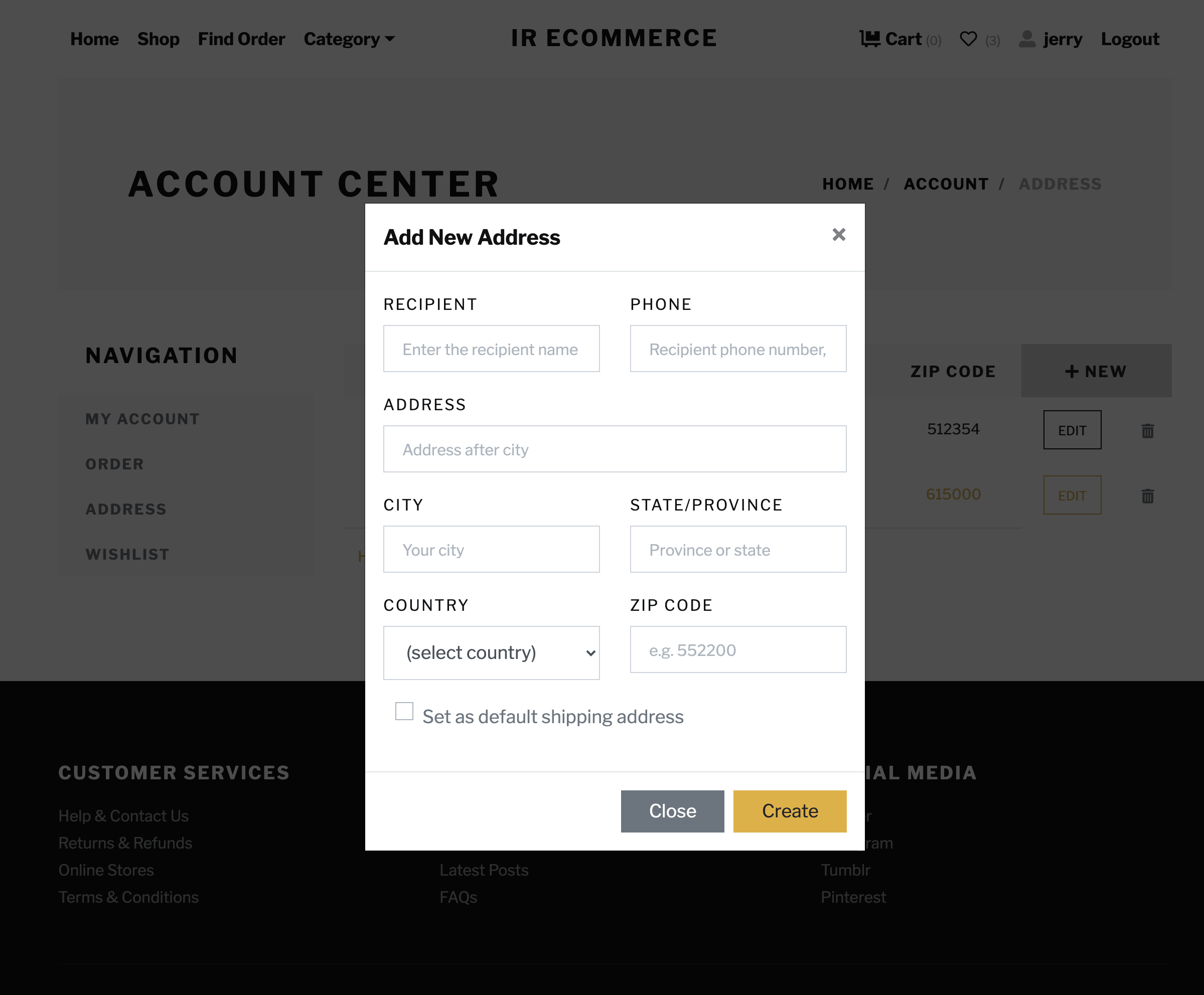Open the Wishlist navigation item
This screenshot has height=995, width=1204.
coord(127,554)
